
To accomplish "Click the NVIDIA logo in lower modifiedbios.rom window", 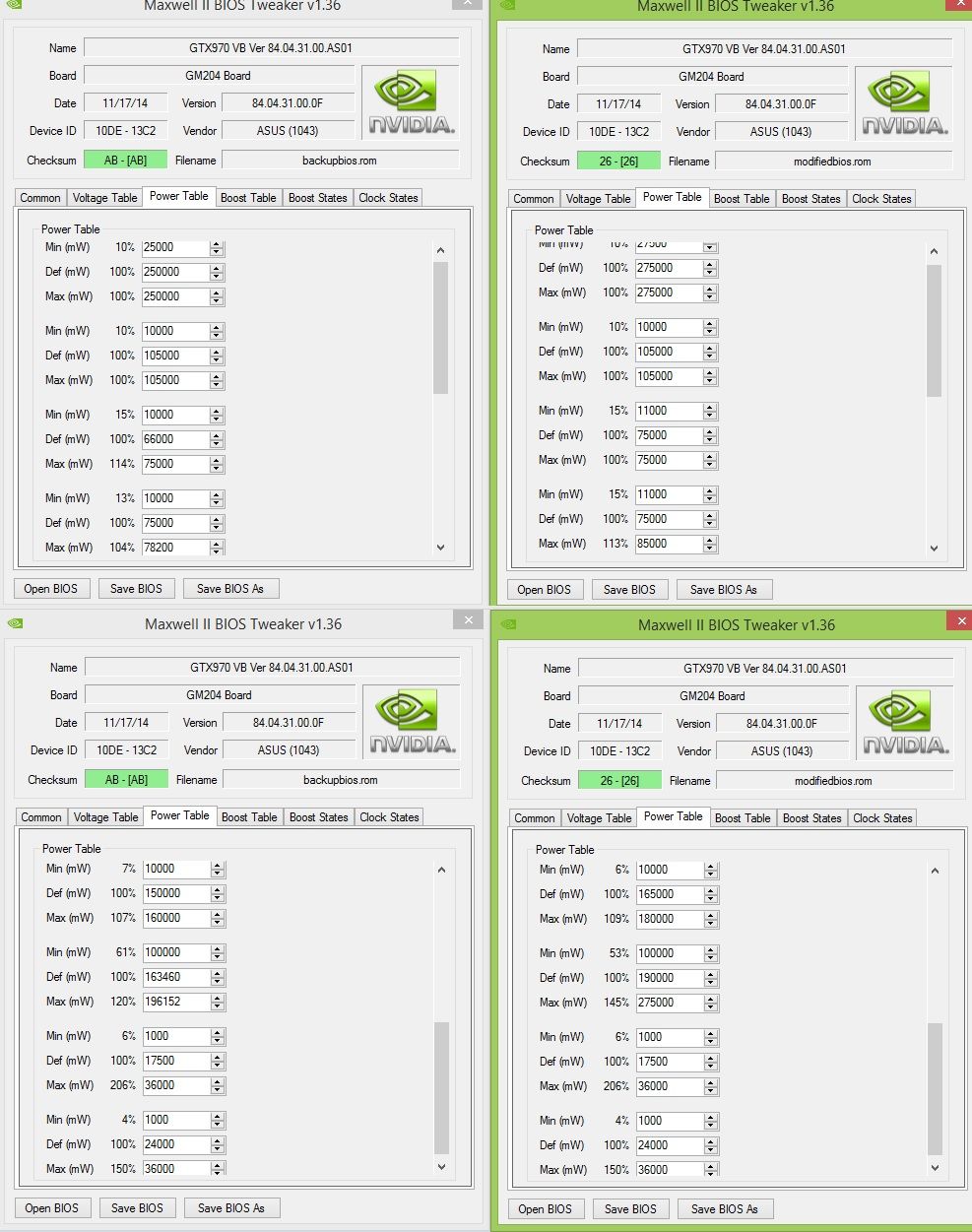I will pos(905,724).
